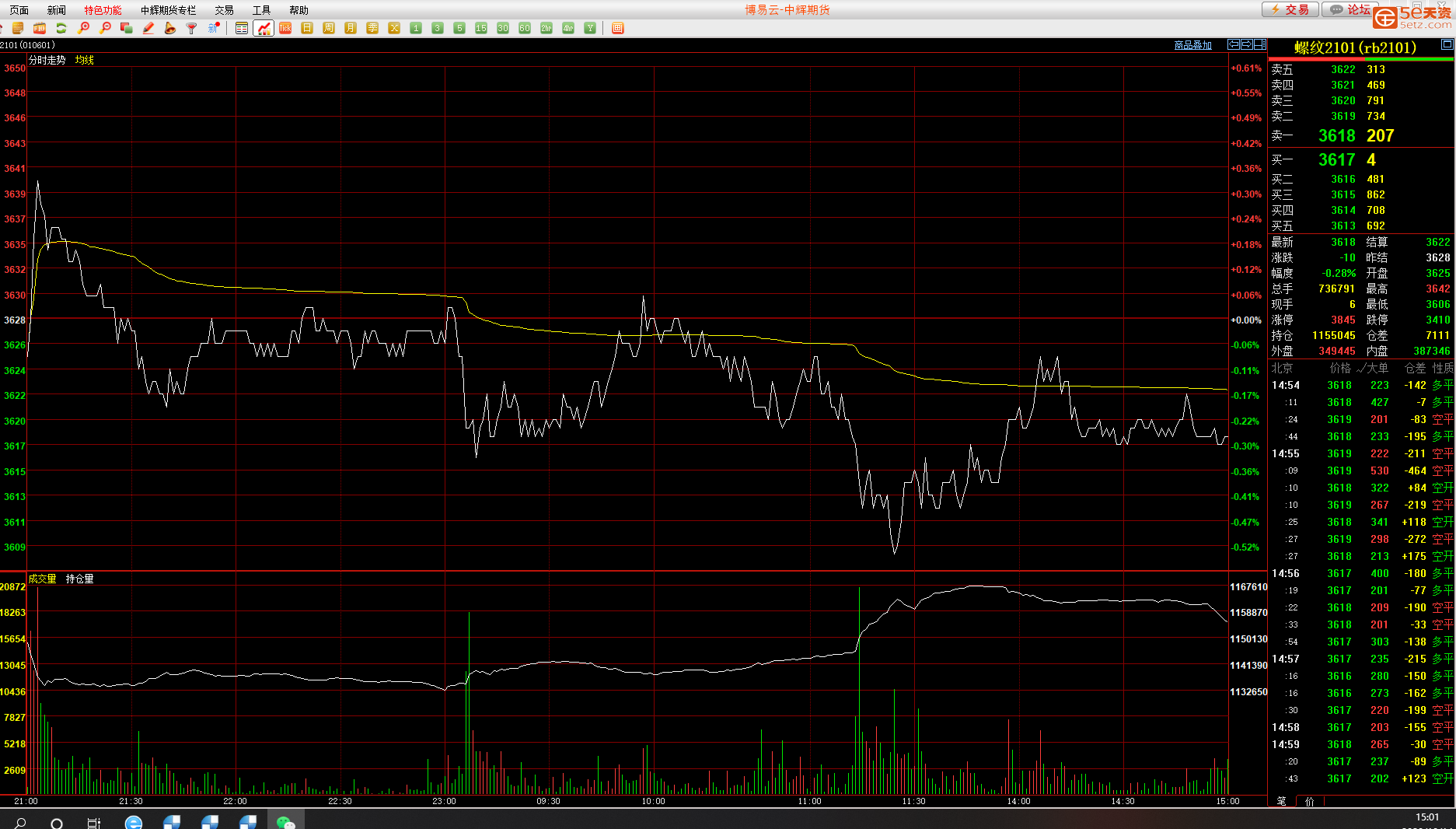Open the browser e icon on taskbar
The width and height of the screenshot is (1456, 829).
coord(134,823)
